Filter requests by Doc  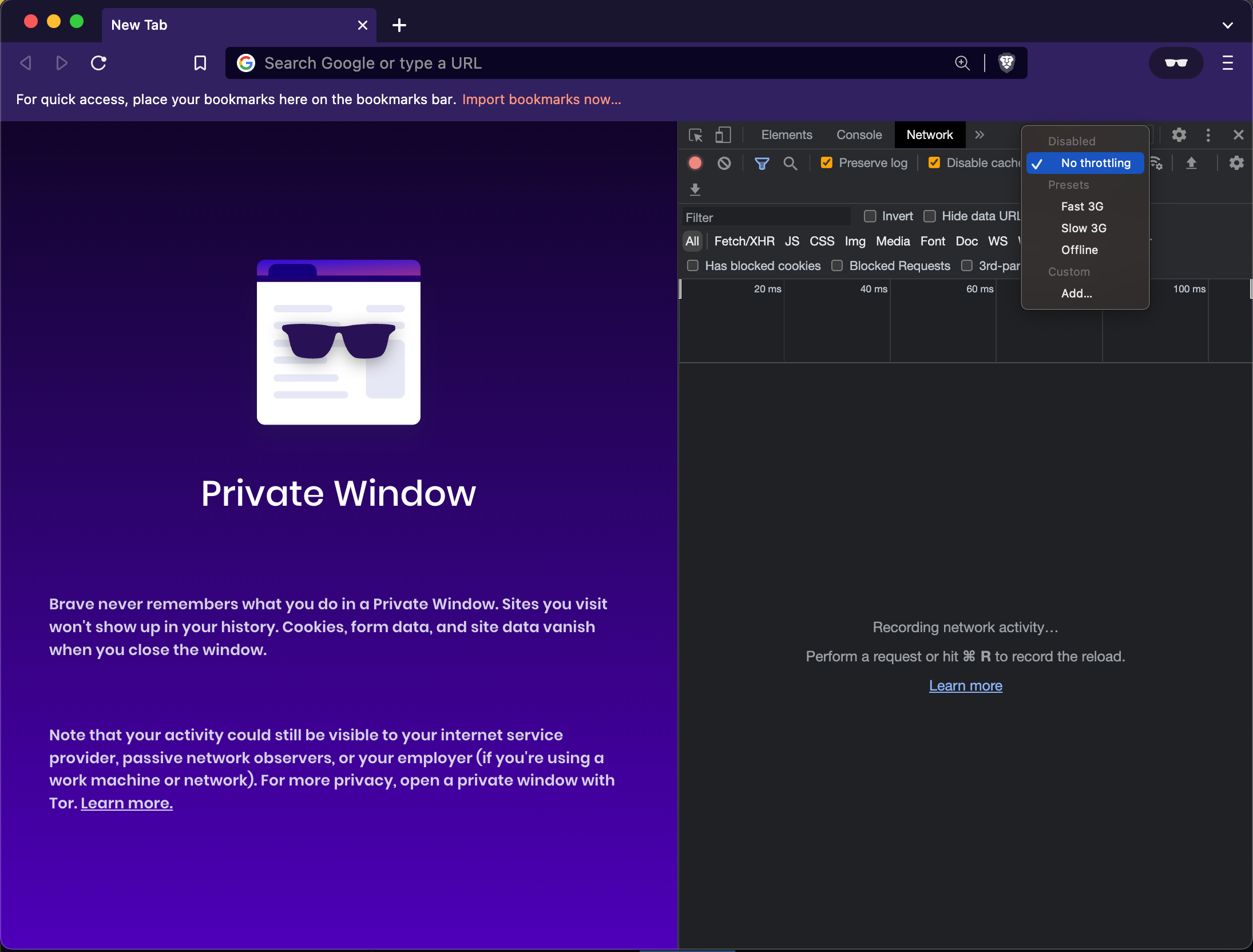click(x=966, y=241)
